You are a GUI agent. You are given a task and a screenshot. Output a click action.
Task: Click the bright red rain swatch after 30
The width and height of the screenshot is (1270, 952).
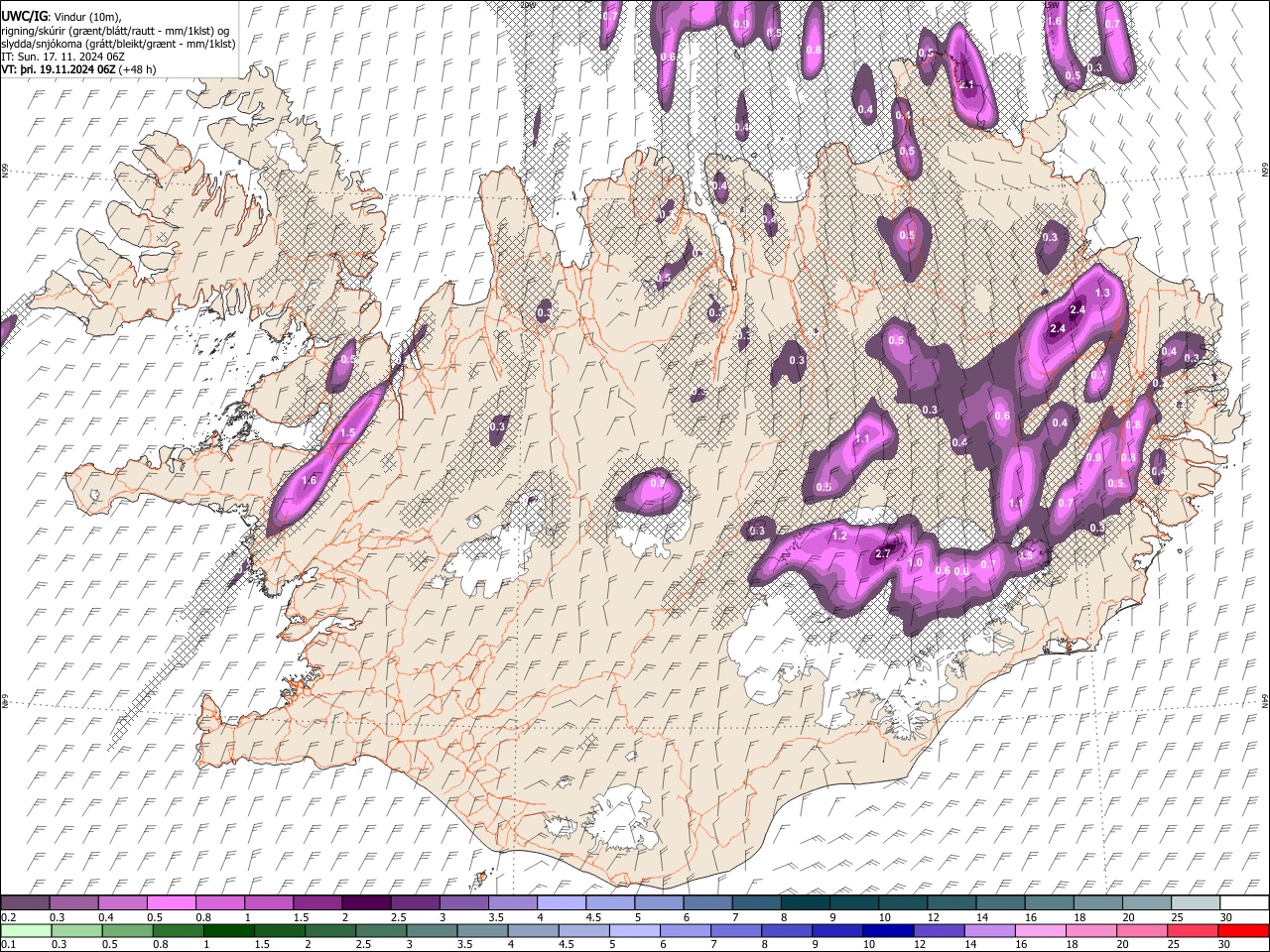(1242, 930)
